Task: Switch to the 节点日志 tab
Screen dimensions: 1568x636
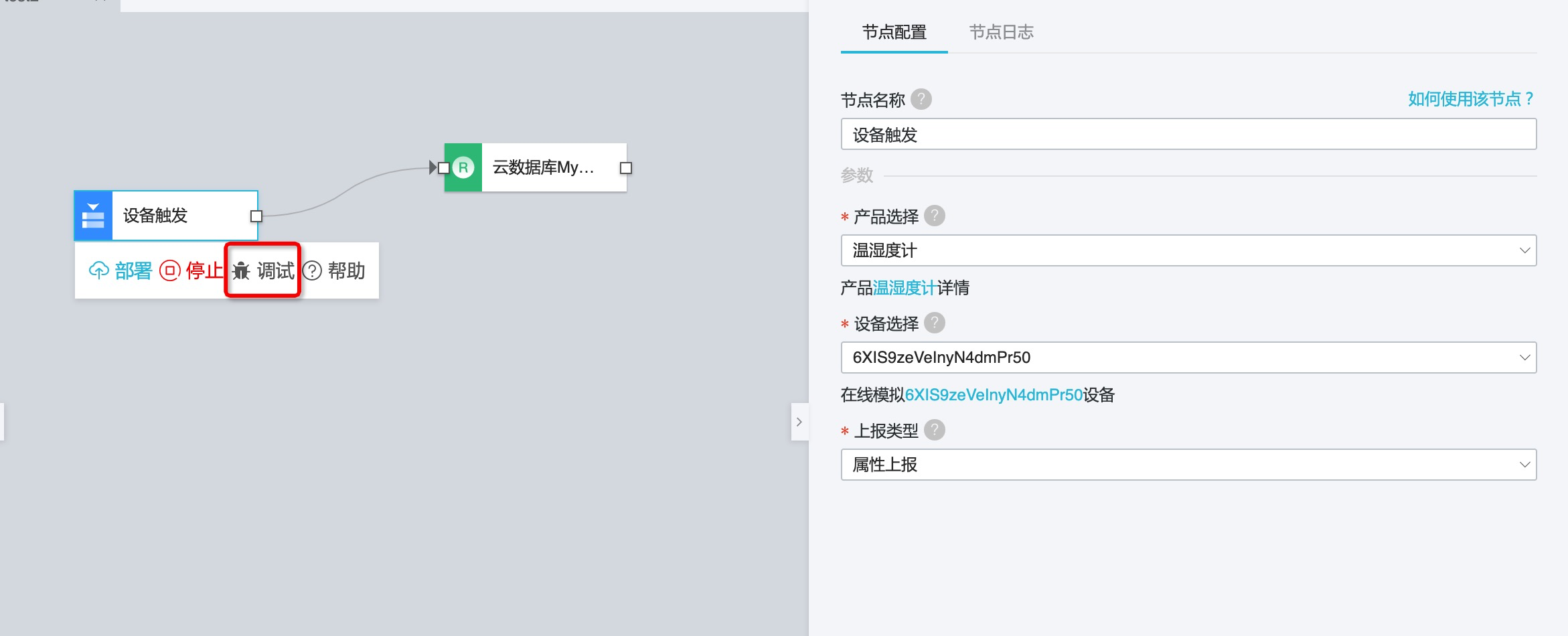Action: [x=1001, y=32]
